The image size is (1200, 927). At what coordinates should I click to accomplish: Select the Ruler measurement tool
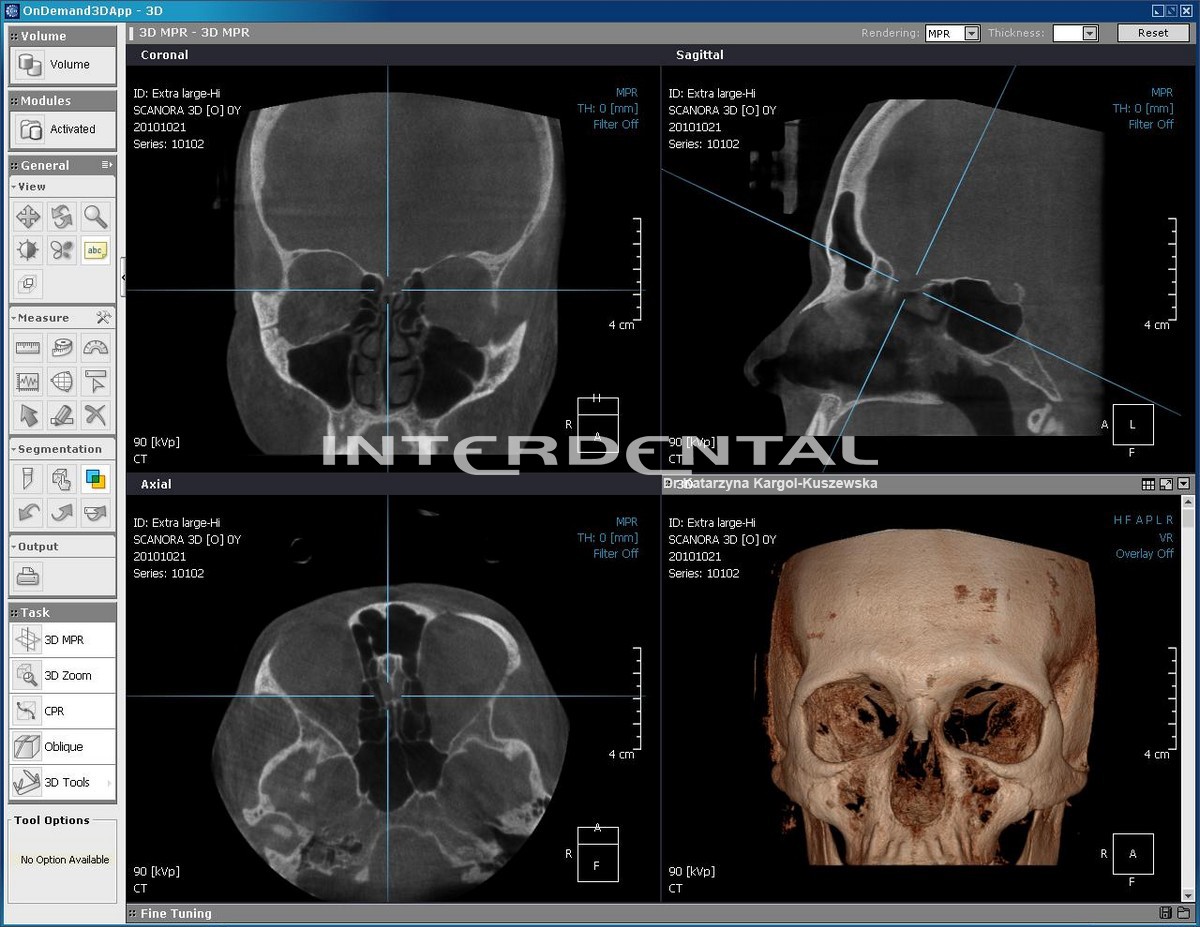pos(29,348)
